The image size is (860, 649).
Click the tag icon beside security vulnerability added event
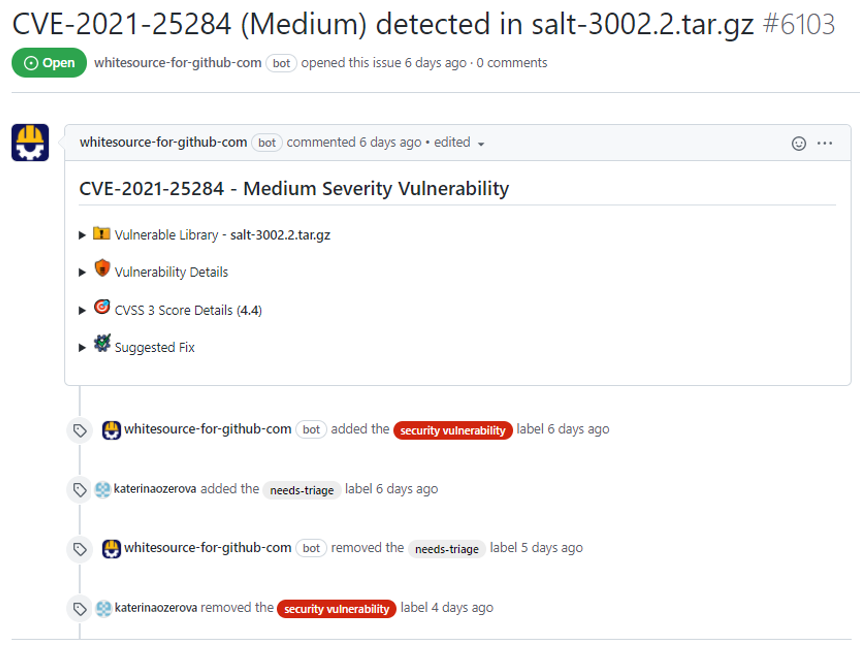click(x=79, y=430)
